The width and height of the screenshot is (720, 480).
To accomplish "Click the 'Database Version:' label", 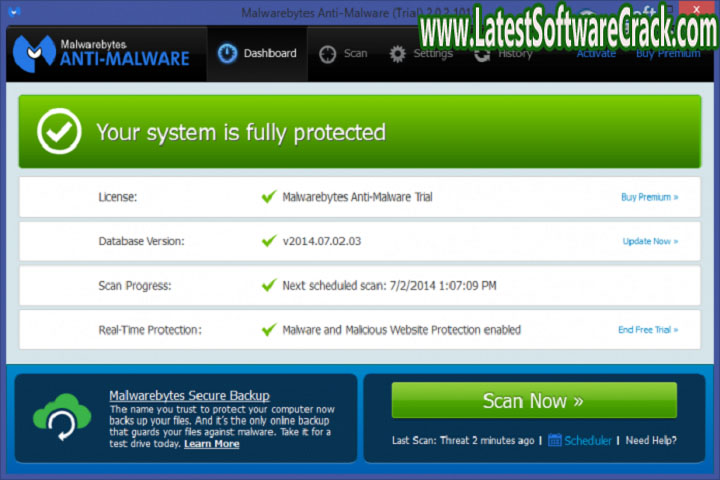I will [x=141, y=241].
